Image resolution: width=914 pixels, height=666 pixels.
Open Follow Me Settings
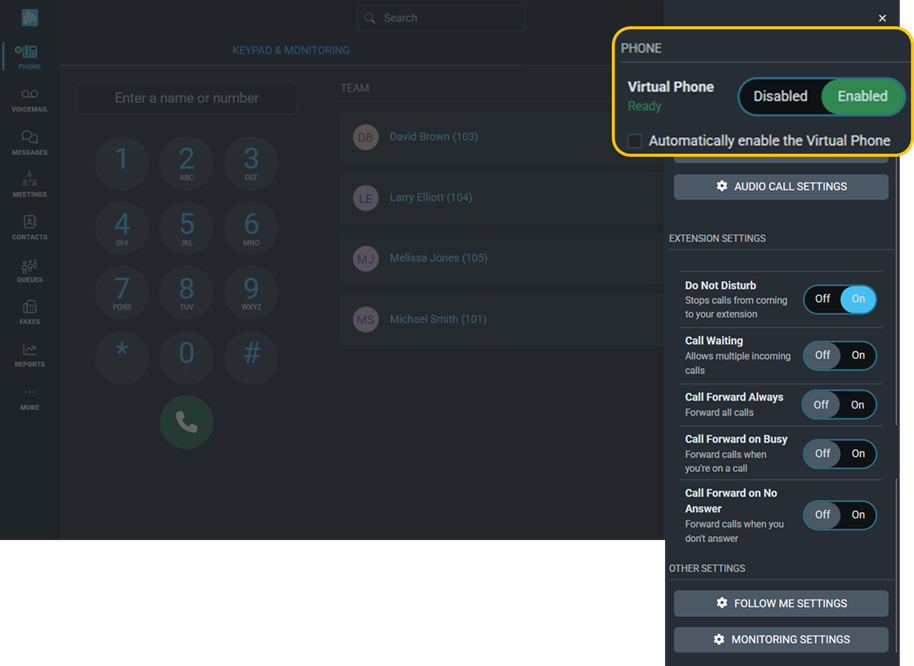coord(781,603)
